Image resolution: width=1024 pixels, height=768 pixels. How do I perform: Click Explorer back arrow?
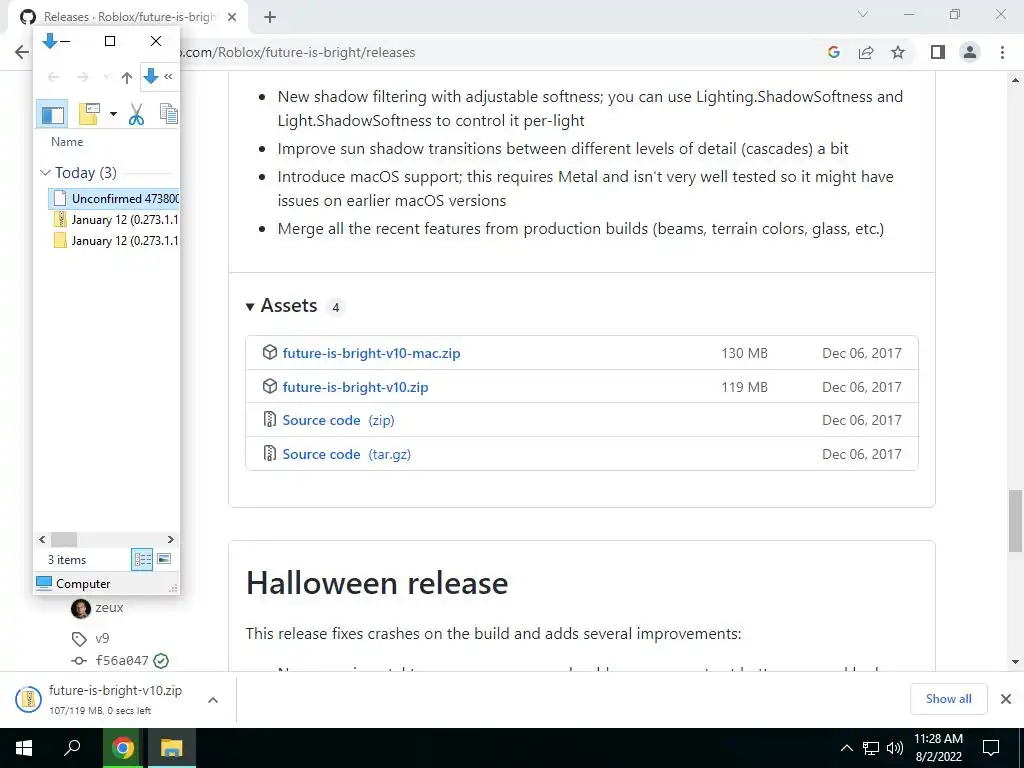pyautogui.click(x=54, y=77)
